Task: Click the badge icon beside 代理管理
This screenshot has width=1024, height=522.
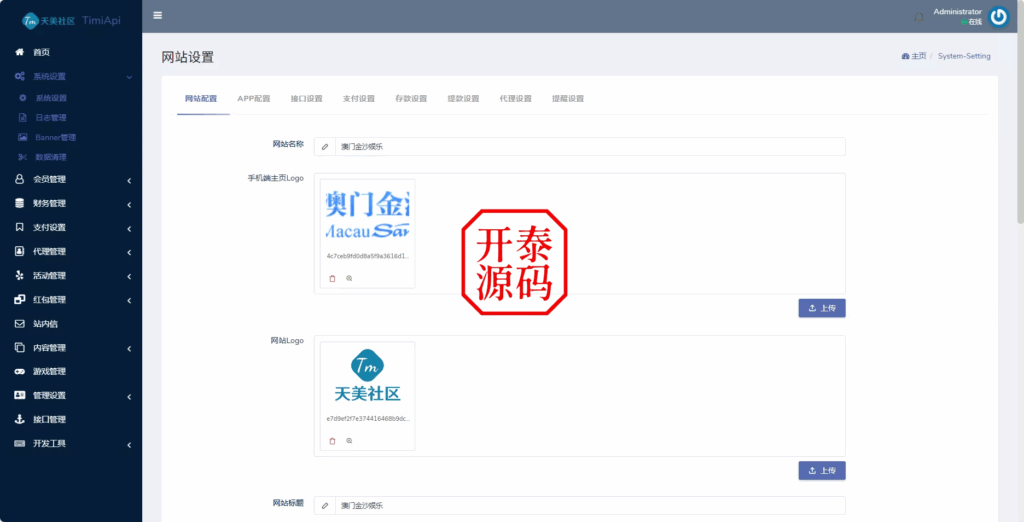Action: click(x=20, y=252)
